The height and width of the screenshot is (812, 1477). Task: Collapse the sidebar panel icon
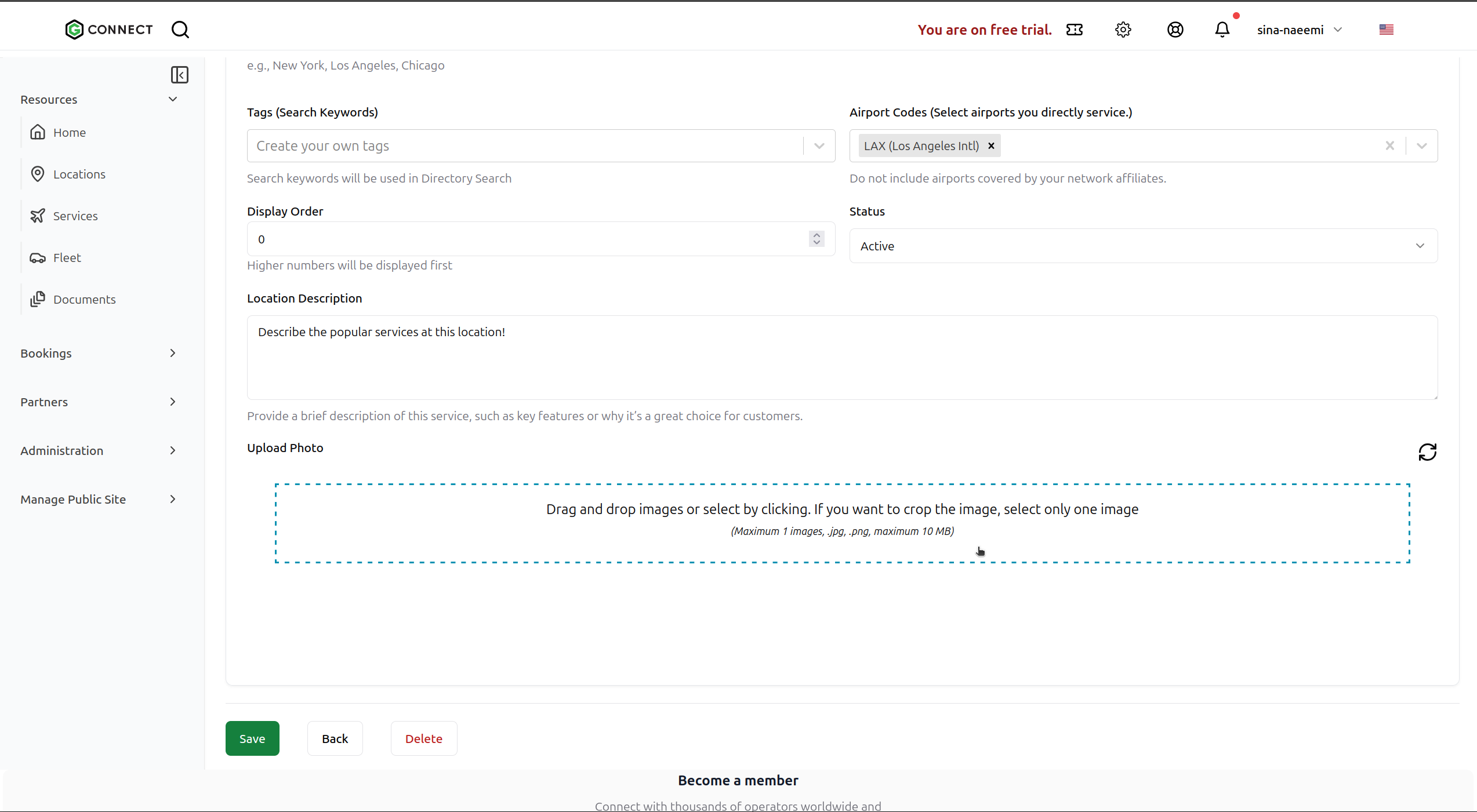click(179, 75)
